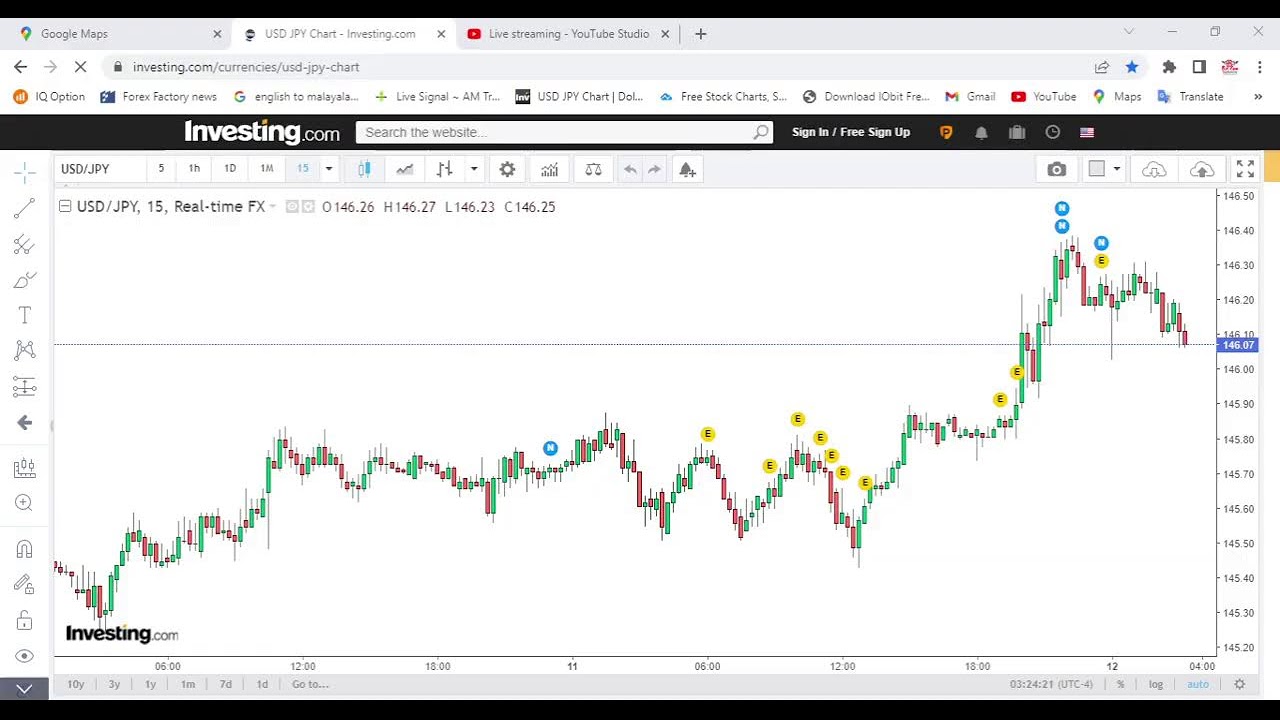
Task: Set range to 1d
Action: pos(262,684)
